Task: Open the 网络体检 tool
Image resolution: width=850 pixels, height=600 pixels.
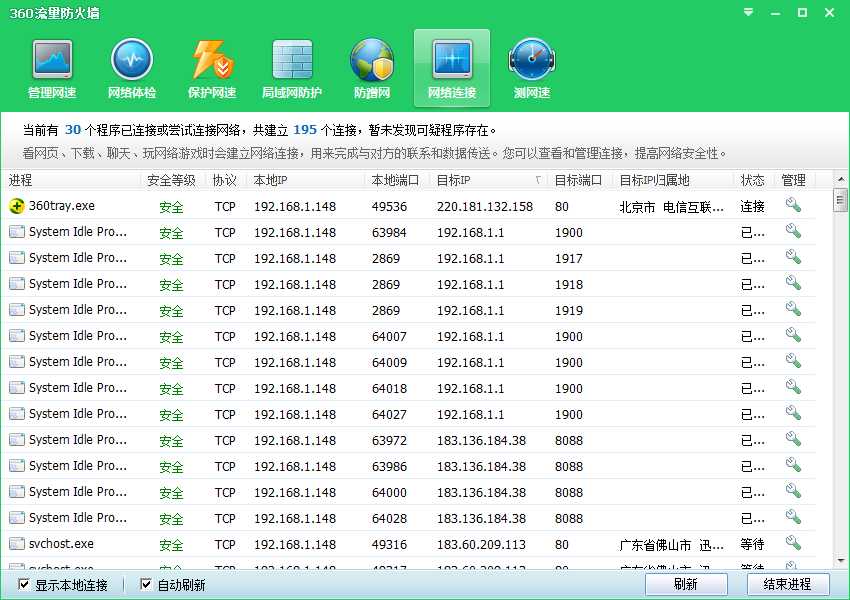Action: [x=132, y=69]
